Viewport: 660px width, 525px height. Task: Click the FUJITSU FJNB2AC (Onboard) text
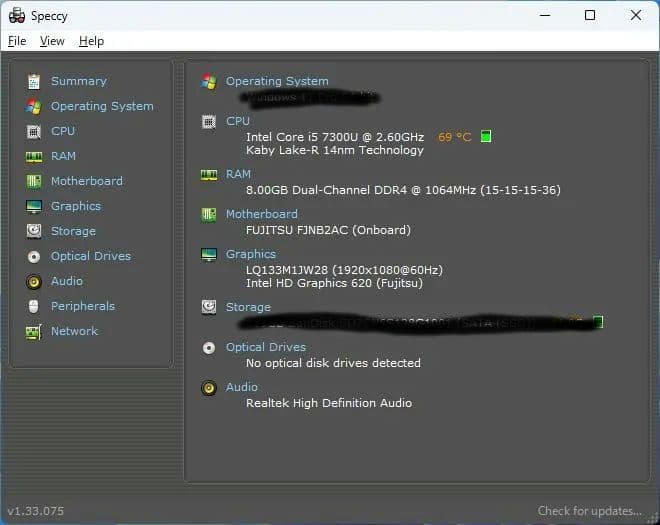(328, 230)
